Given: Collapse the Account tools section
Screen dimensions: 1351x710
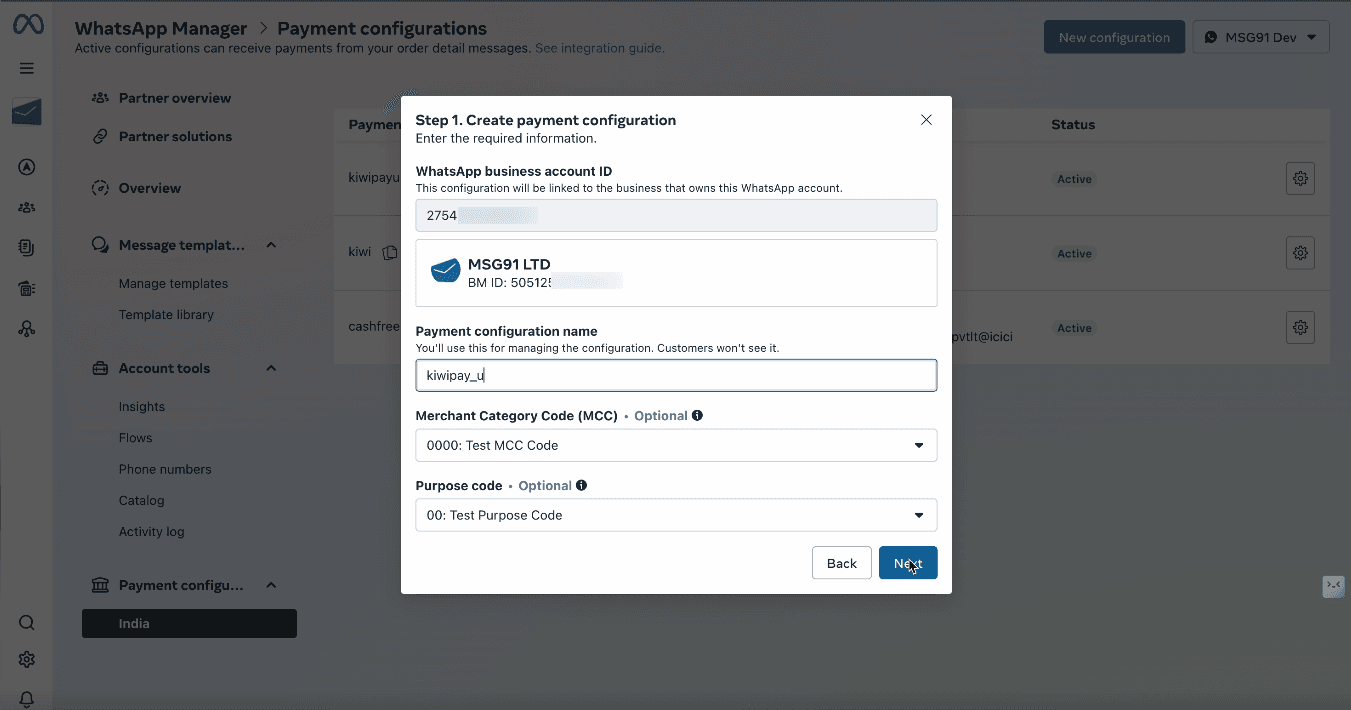Looking at the screenshot, I should [271, 368].
